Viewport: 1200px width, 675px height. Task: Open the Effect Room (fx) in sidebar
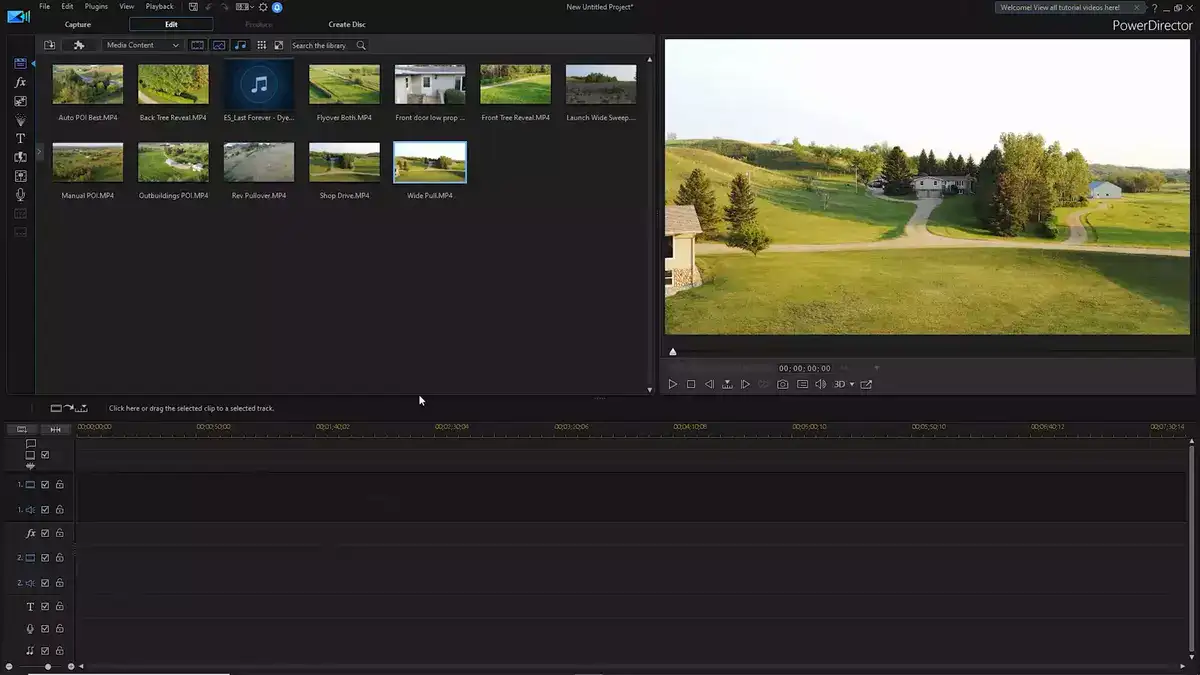click(x=20, y=82)
